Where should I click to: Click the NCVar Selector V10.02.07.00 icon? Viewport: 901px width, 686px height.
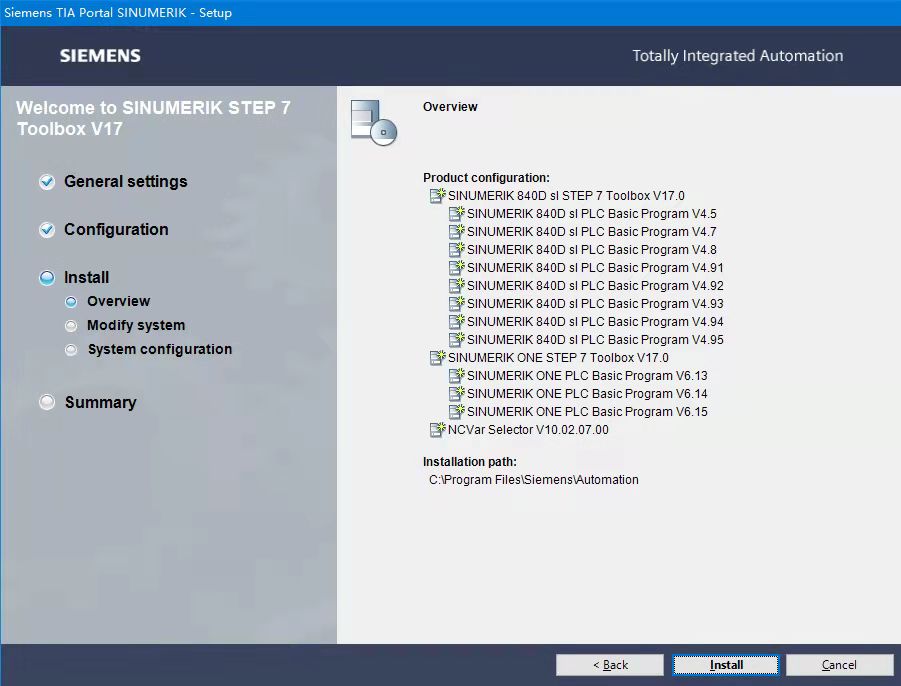click(437, 430)
